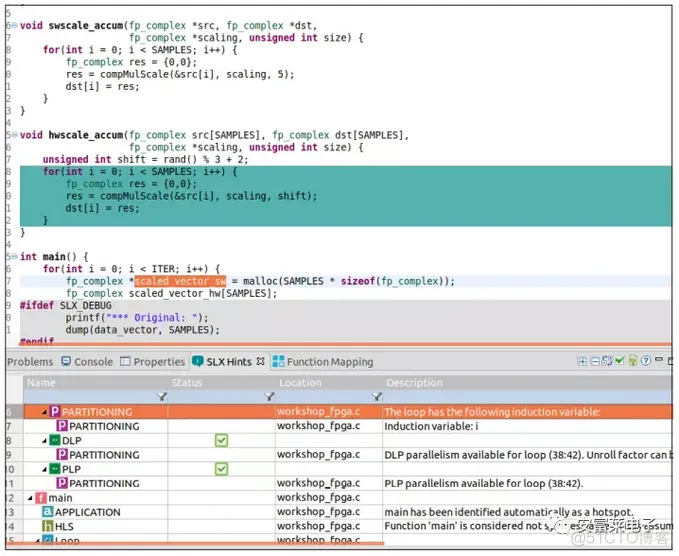679x556 pixels.
Task: Click the 'unsigned int shift = rand()' code line
Action: point(146,159)
